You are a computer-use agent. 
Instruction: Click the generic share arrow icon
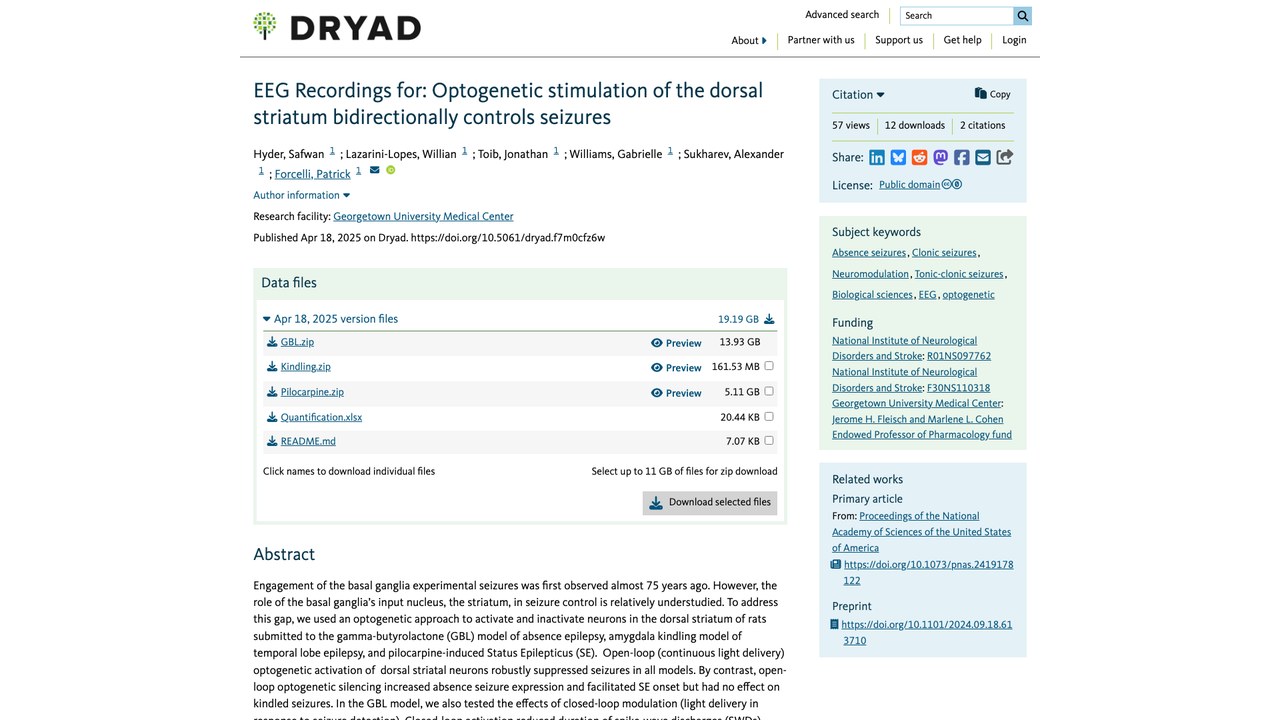click(x=1004, y=157)
